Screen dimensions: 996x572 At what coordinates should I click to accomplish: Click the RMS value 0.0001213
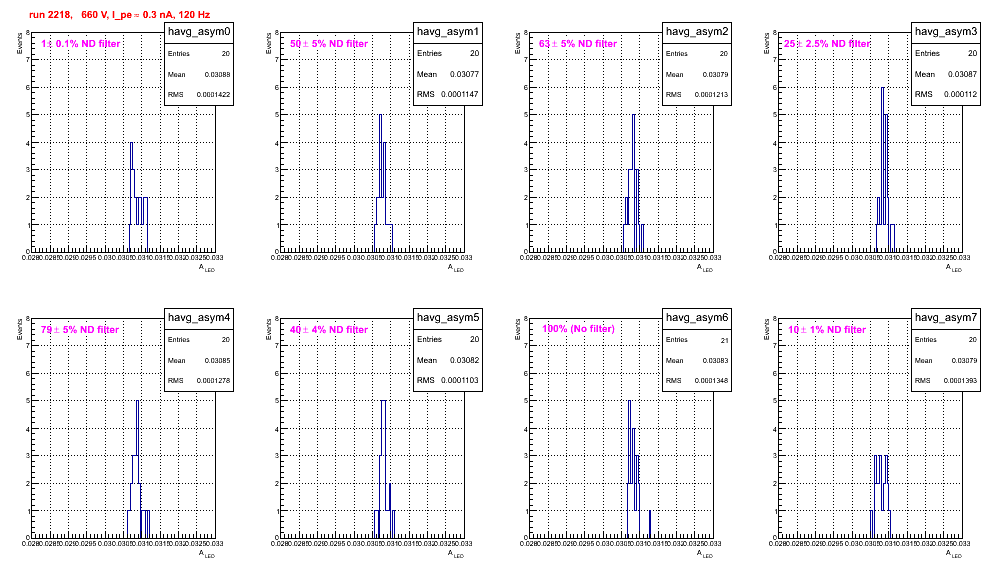coord(711,95)
